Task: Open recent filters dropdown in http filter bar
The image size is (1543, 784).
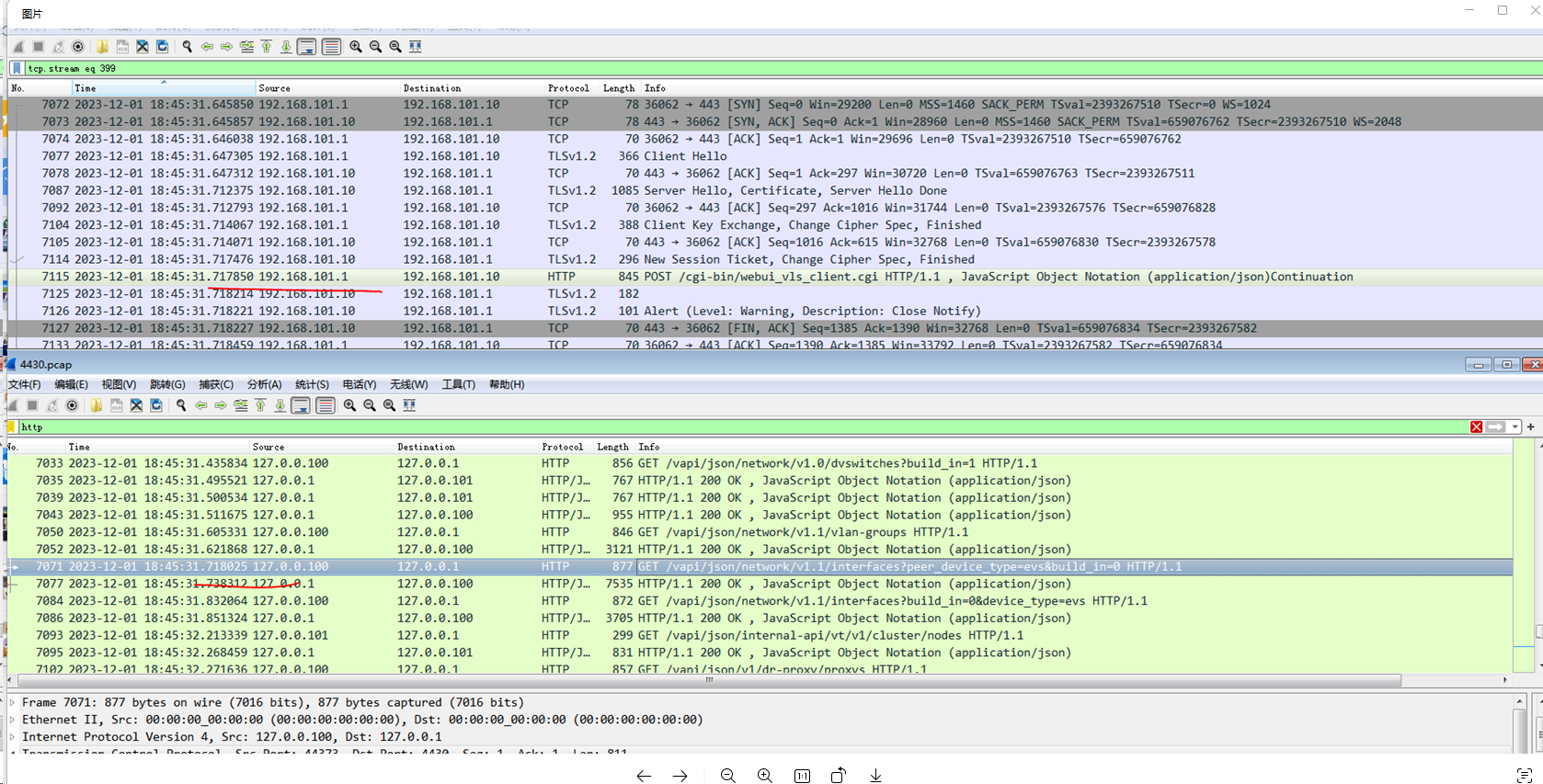Action: pyautogui.click(x=1514, y=426)
